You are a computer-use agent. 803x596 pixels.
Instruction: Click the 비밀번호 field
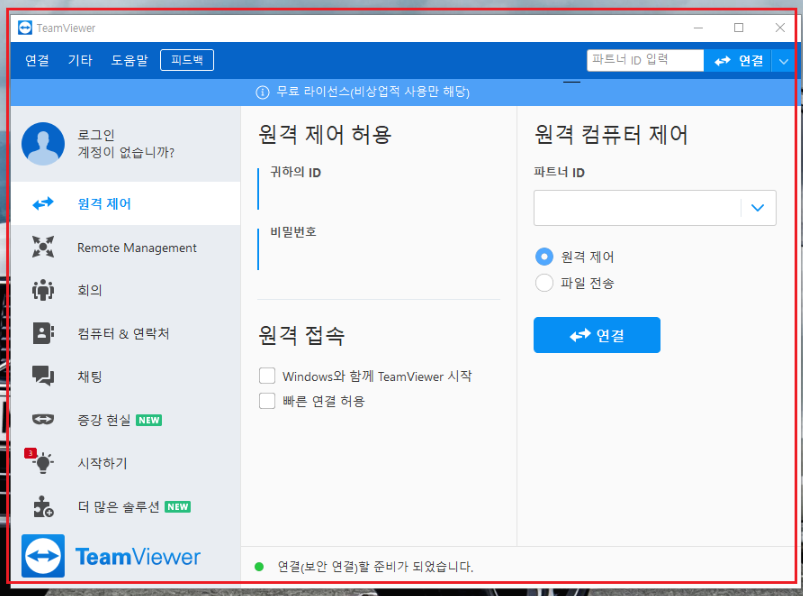click(379, 248)
